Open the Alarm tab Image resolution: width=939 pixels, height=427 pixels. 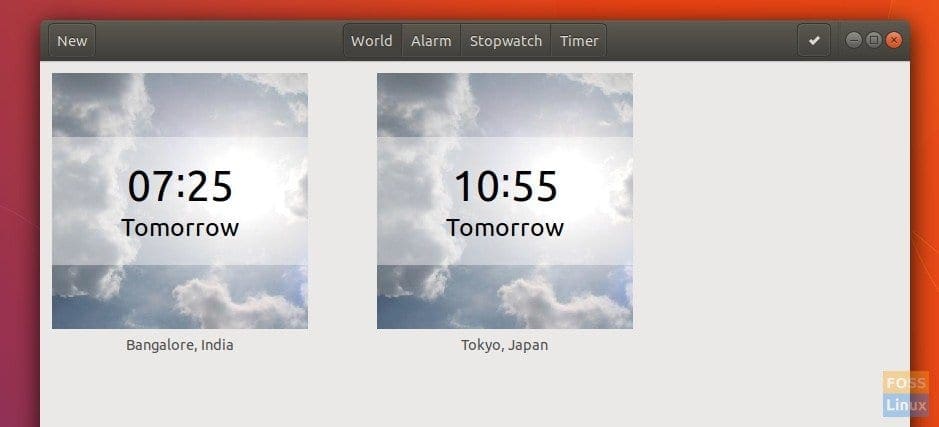pos(431,41)
